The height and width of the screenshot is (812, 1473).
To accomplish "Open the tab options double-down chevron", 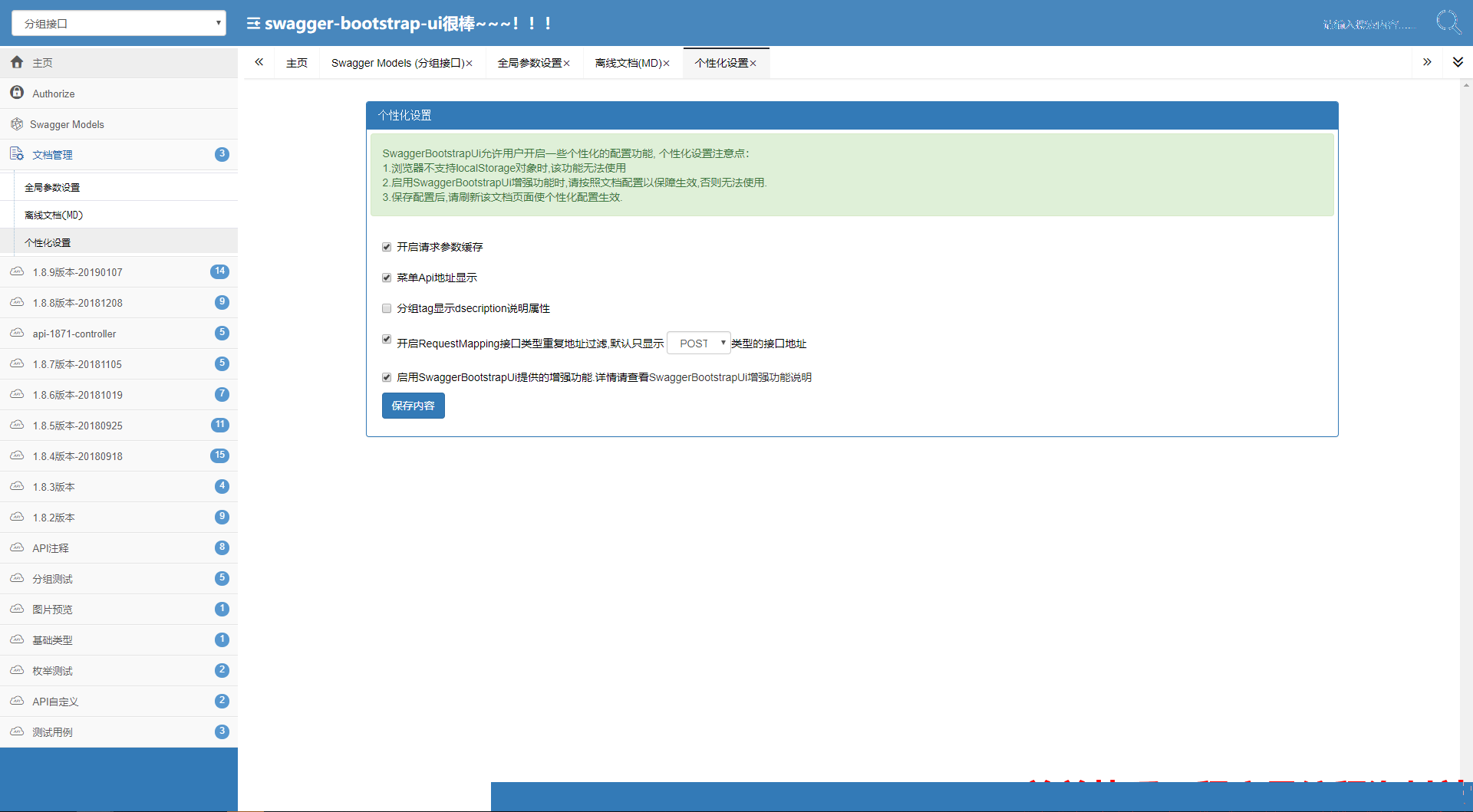I will coord(1458,62).
